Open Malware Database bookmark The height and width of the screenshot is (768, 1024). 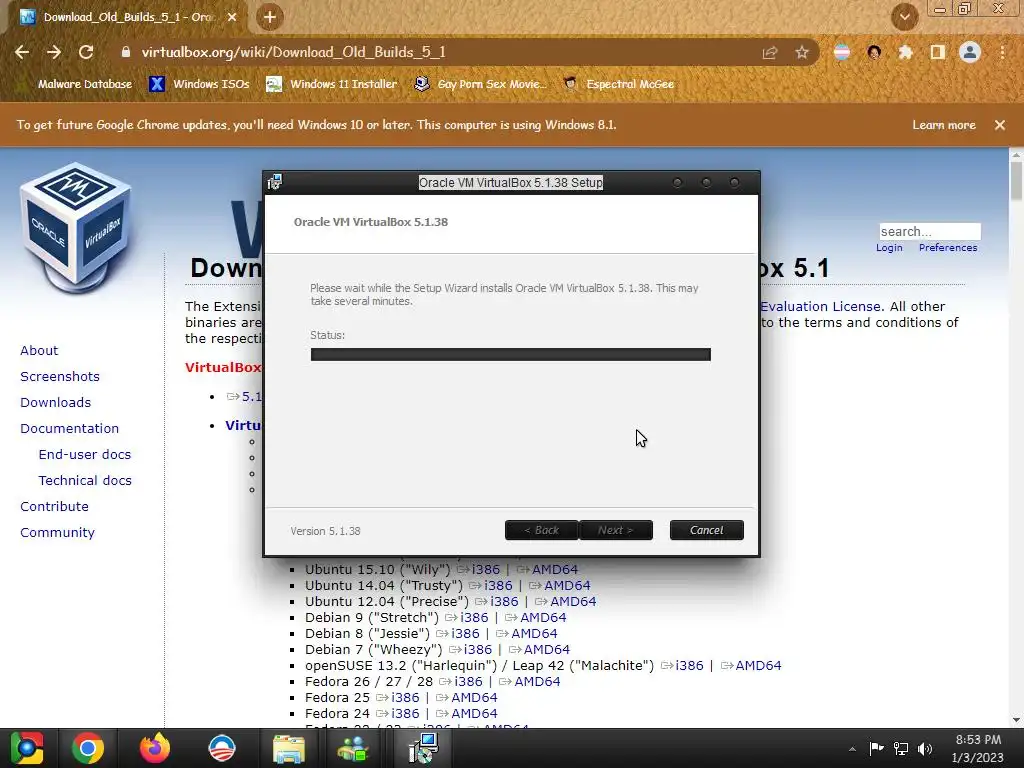[x=84, y=84]
